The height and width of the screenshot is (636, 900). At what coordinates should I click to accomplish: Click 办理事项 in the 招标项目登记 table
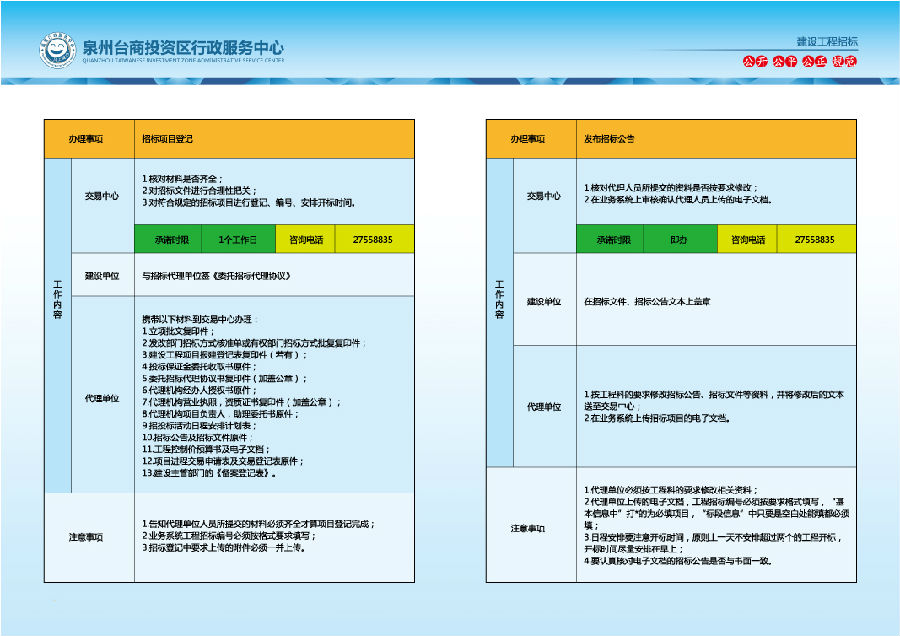[86, 139]
